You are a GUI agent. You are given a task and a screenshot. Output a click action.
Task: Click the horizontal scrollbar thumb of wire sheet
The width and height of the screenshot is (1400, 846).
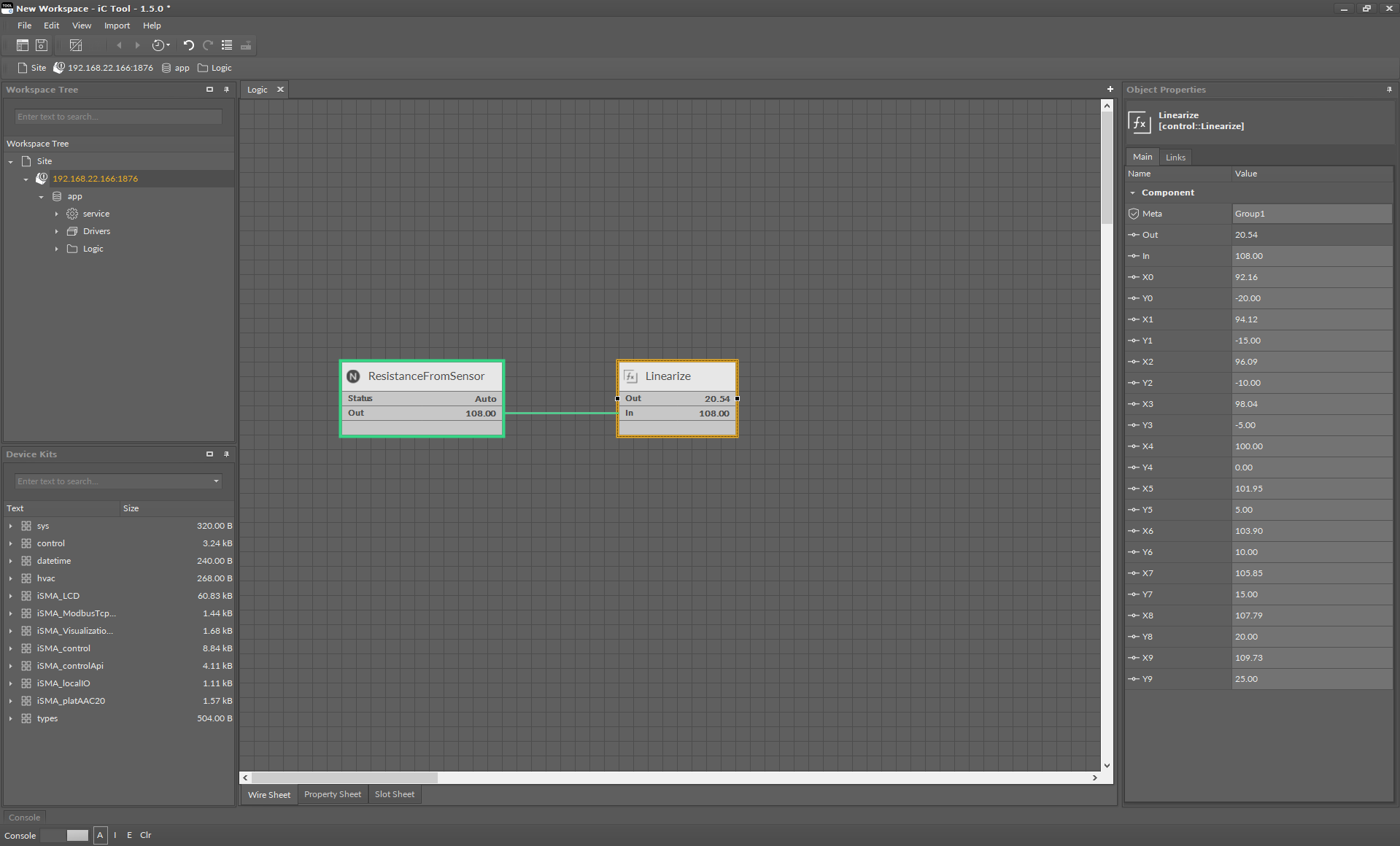(344, 777)
